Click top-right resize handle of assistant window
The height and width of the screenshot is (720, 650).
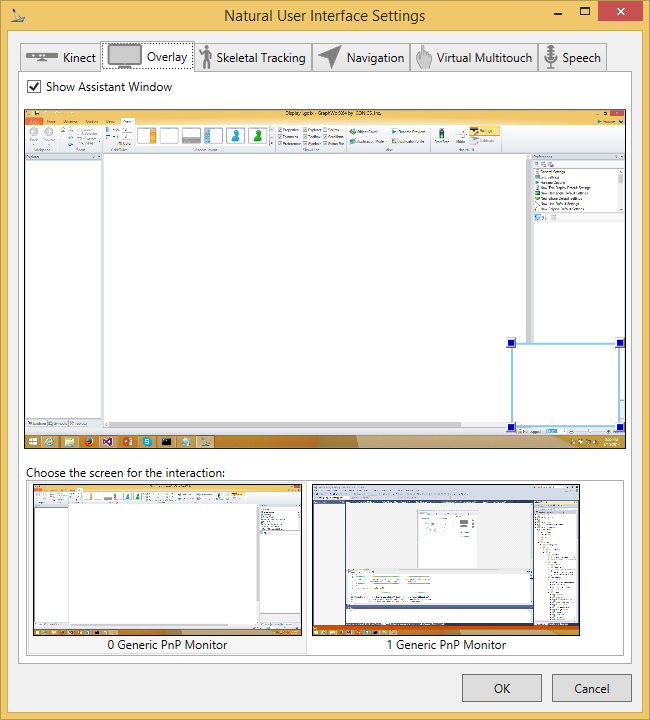tap(620, 343)
